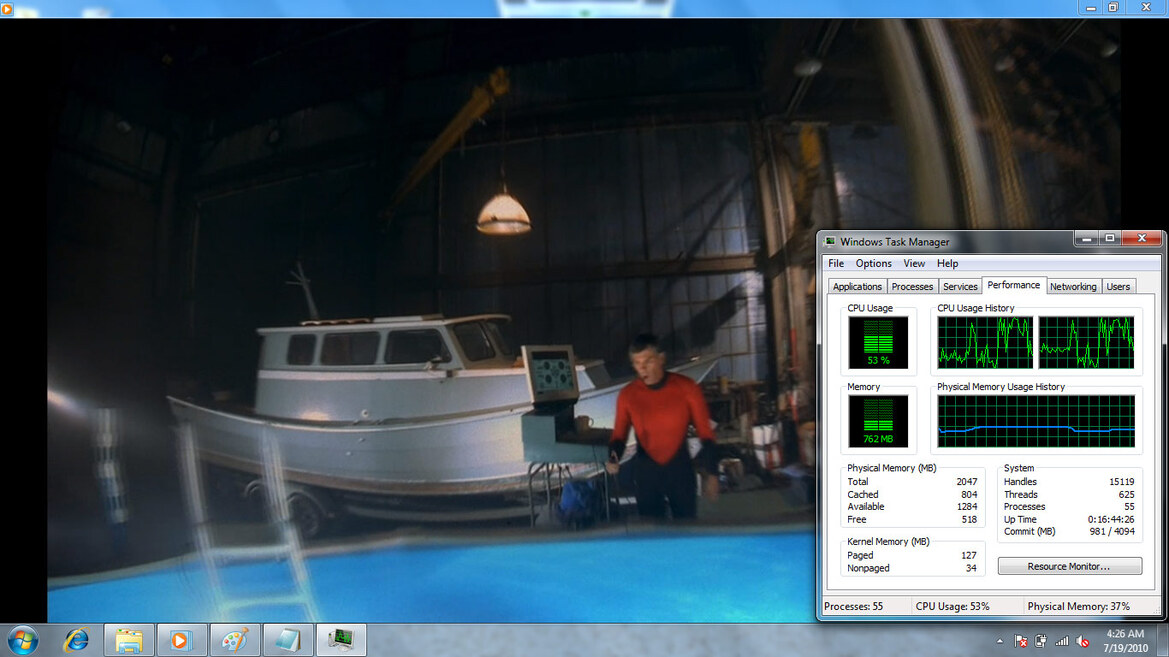Restore down the media player window
This screenshot has height=657, width=1169.
pyautogui.click(x=1113, y=7)
